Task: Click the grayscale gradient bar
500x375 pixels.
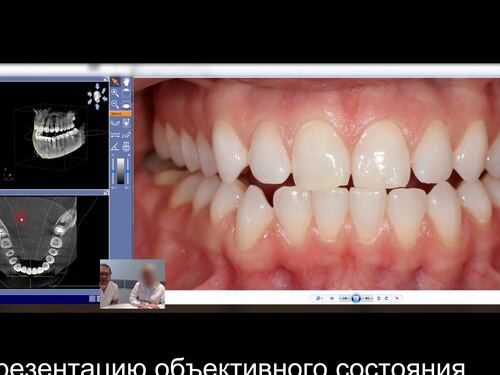Action: click(120, 171)
